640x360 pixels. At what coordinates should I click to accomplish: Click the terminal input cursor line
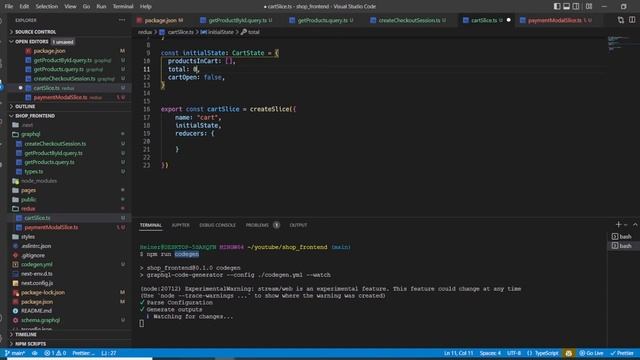142,324
